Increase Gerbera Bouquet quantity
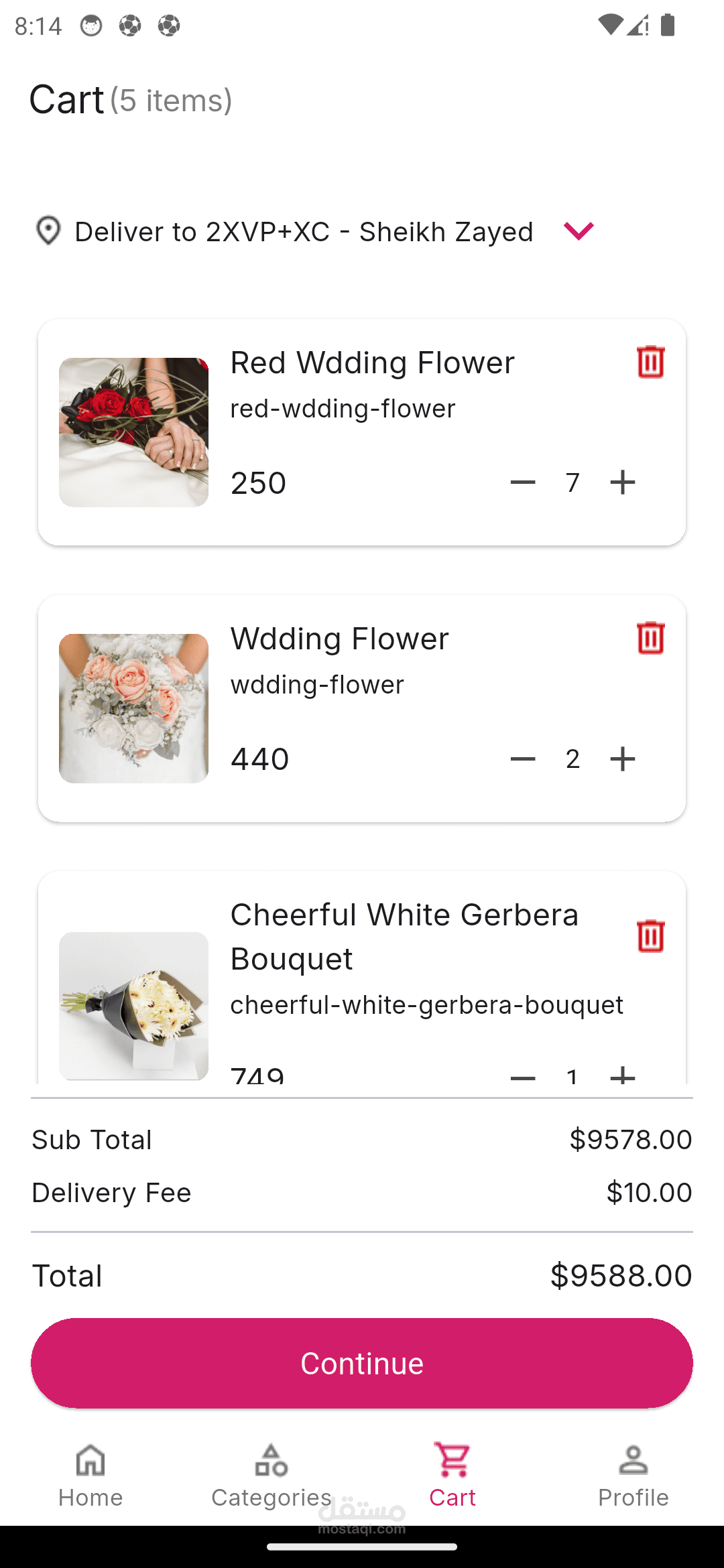Image resolution: width=724 pixels, height=1568 pixels. (623, 1074)
